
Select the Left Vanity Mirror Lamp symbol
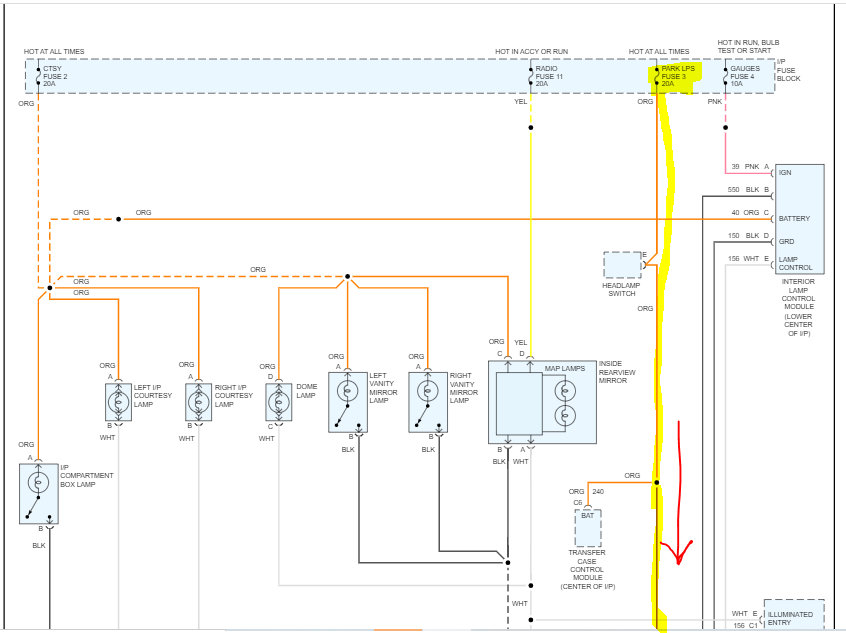[x=348, y=402]
